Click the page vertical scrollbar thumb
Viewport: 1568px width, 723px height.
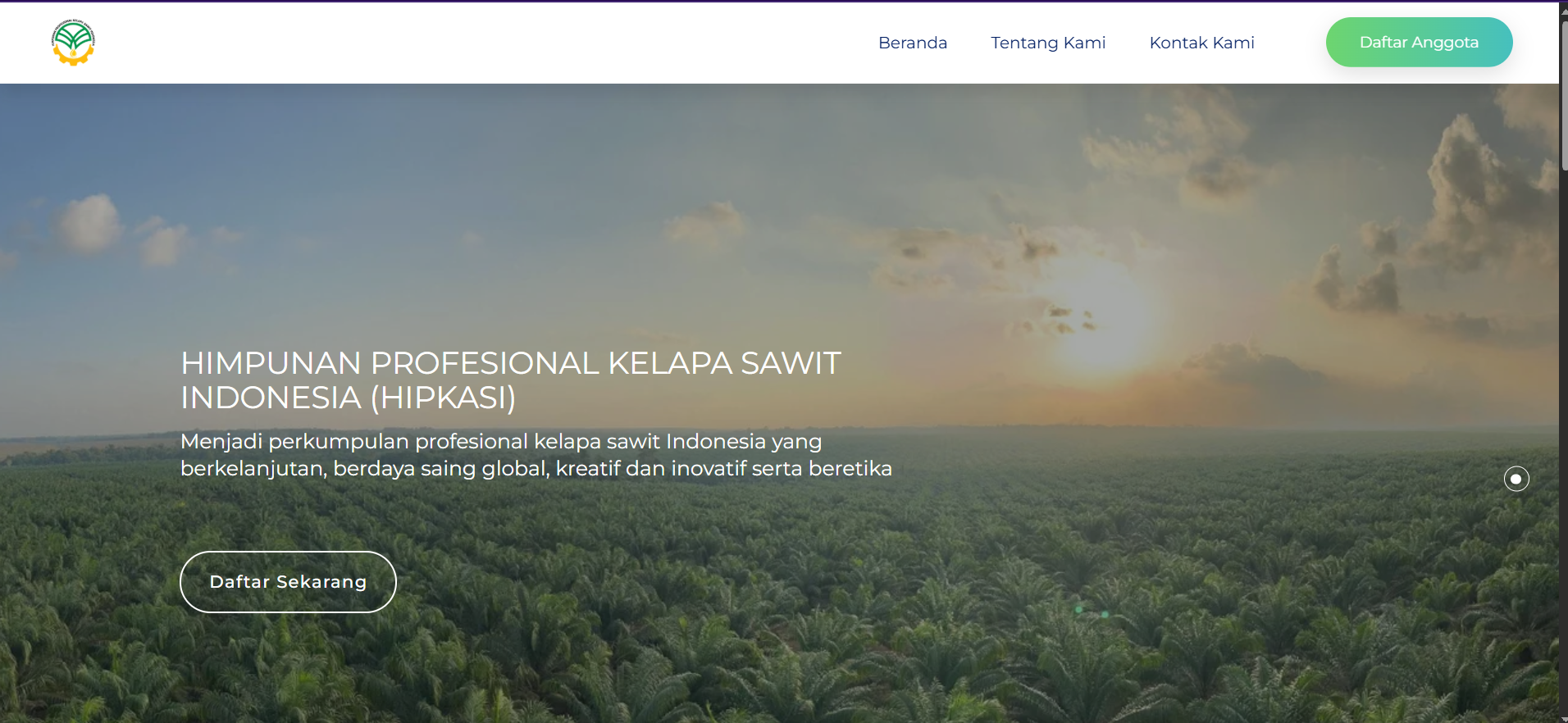coord(1564,96)
